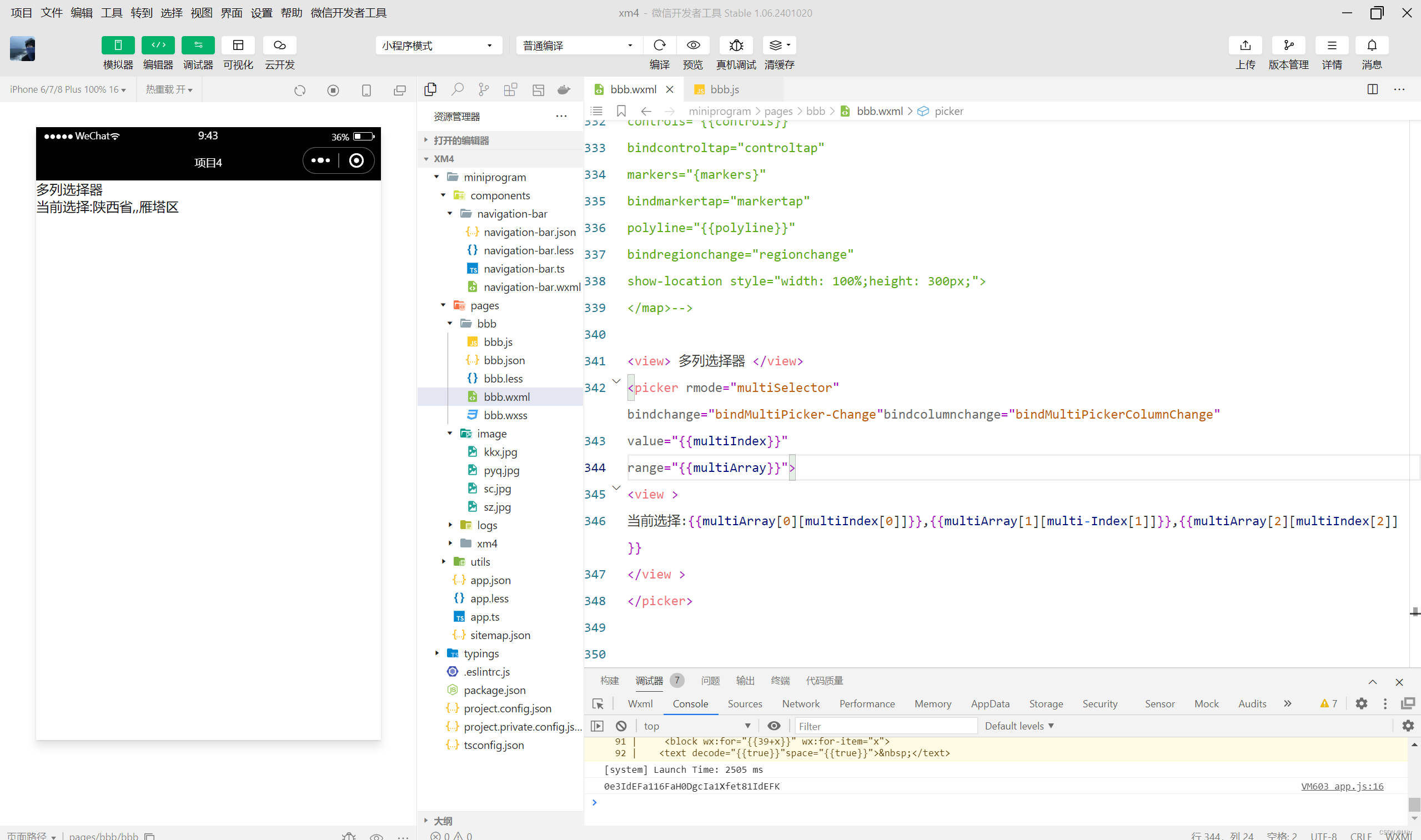Click the compiler/code editor icon
The image size is (1421, 840).
[x=158, y=46]
